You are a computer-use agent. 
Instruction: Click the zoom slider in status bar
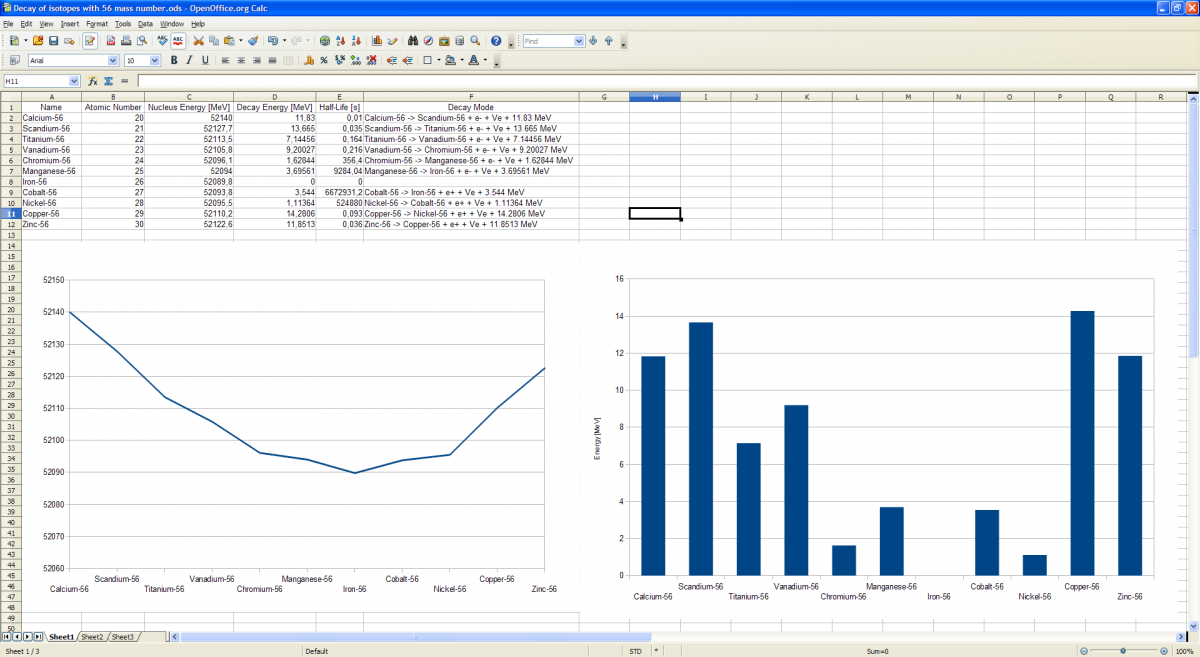(1123, 651)
